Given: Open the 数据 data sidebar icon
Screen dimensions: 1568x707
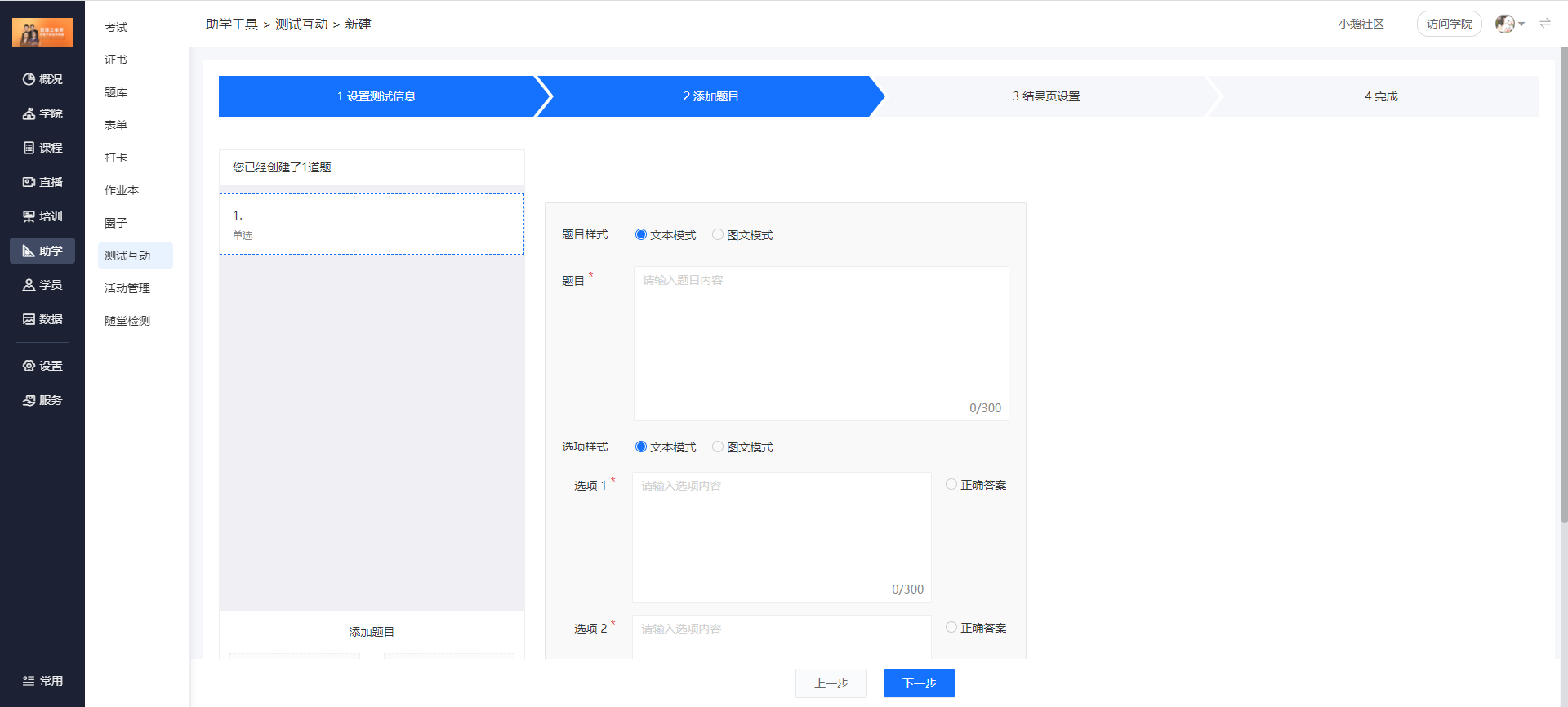Looking at the screenshot, I should [x=29, y=319].
